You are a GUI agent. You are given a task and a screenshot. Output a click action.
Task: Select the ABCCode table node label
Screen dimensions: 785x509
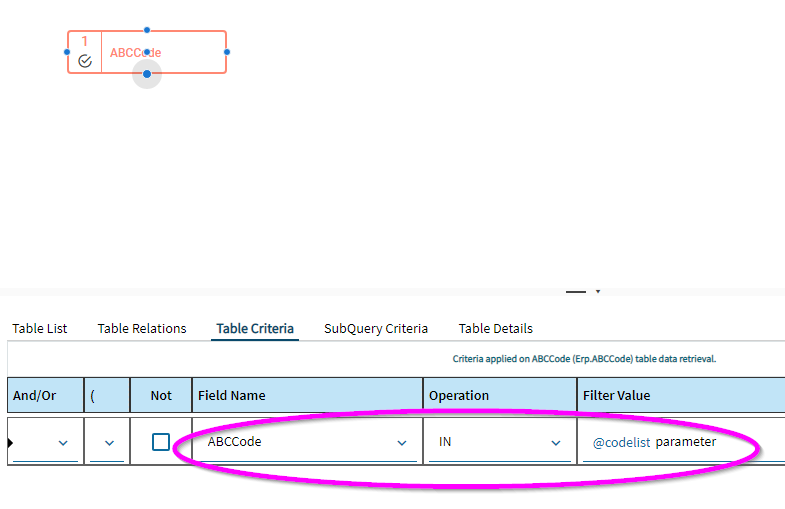(136, 52)
